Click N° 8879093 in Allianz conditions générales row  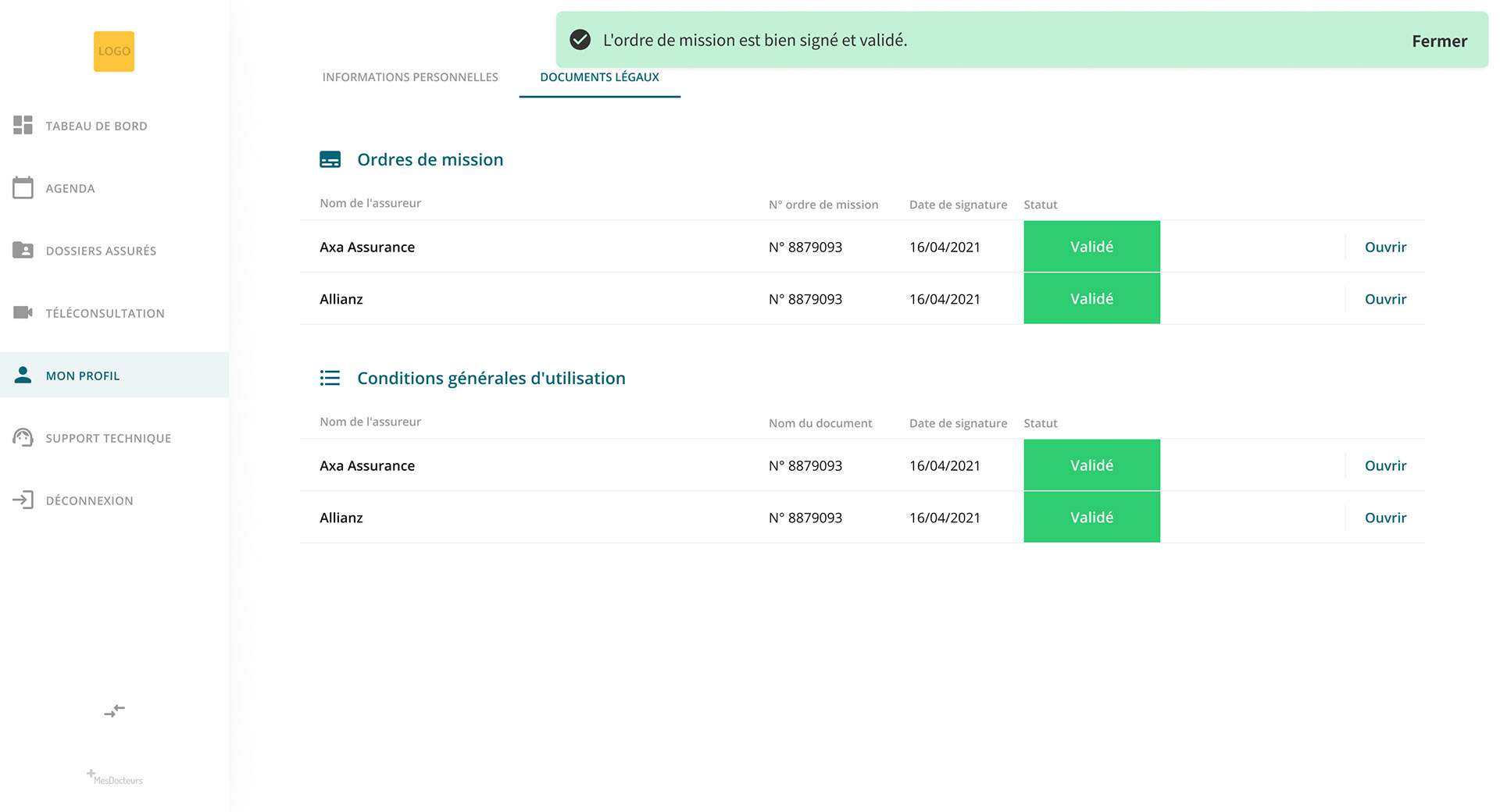click(x=805, y=518)
